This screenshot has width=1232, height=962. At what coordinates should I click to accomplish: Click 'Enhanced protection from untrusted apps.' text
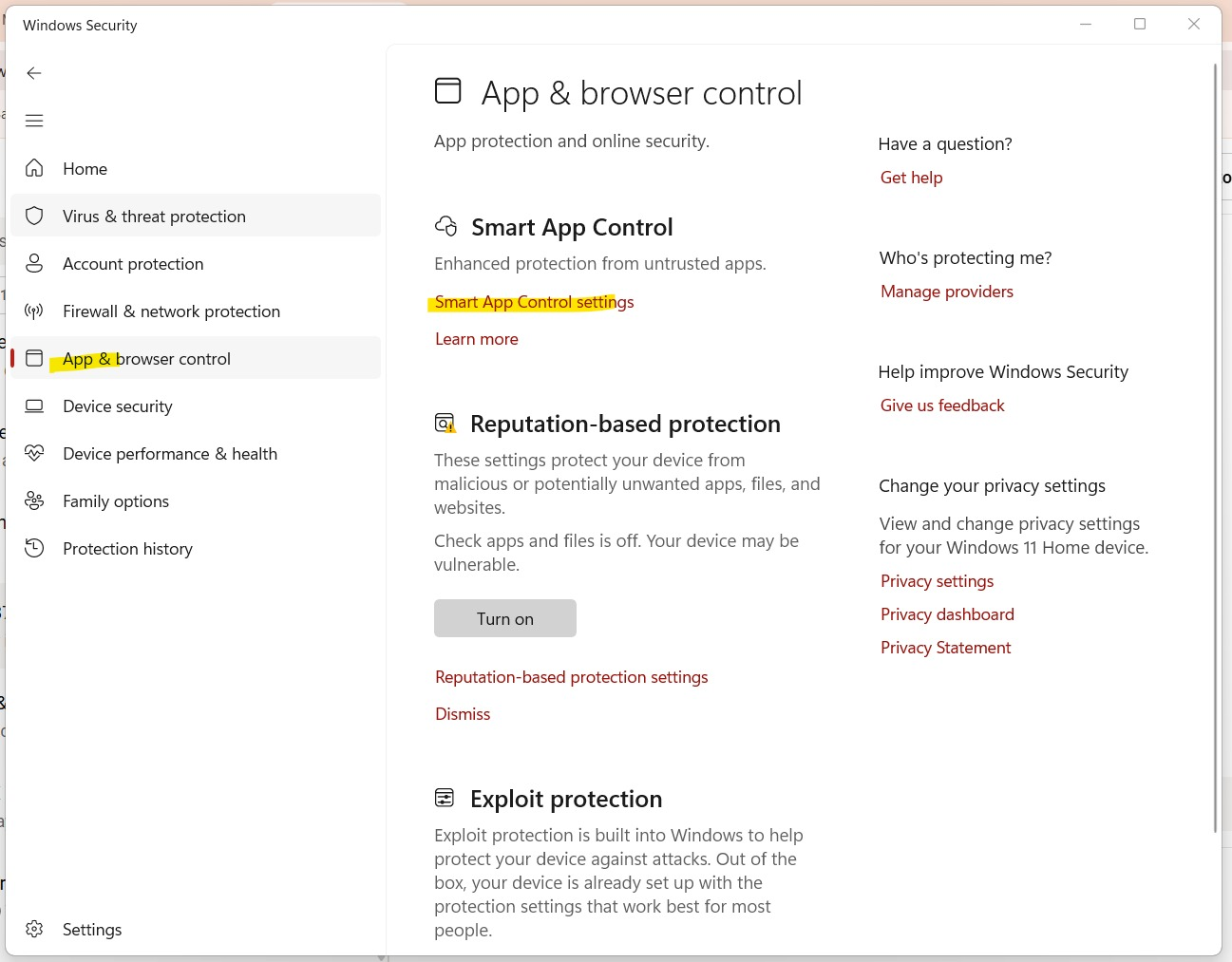pos(600,263)
